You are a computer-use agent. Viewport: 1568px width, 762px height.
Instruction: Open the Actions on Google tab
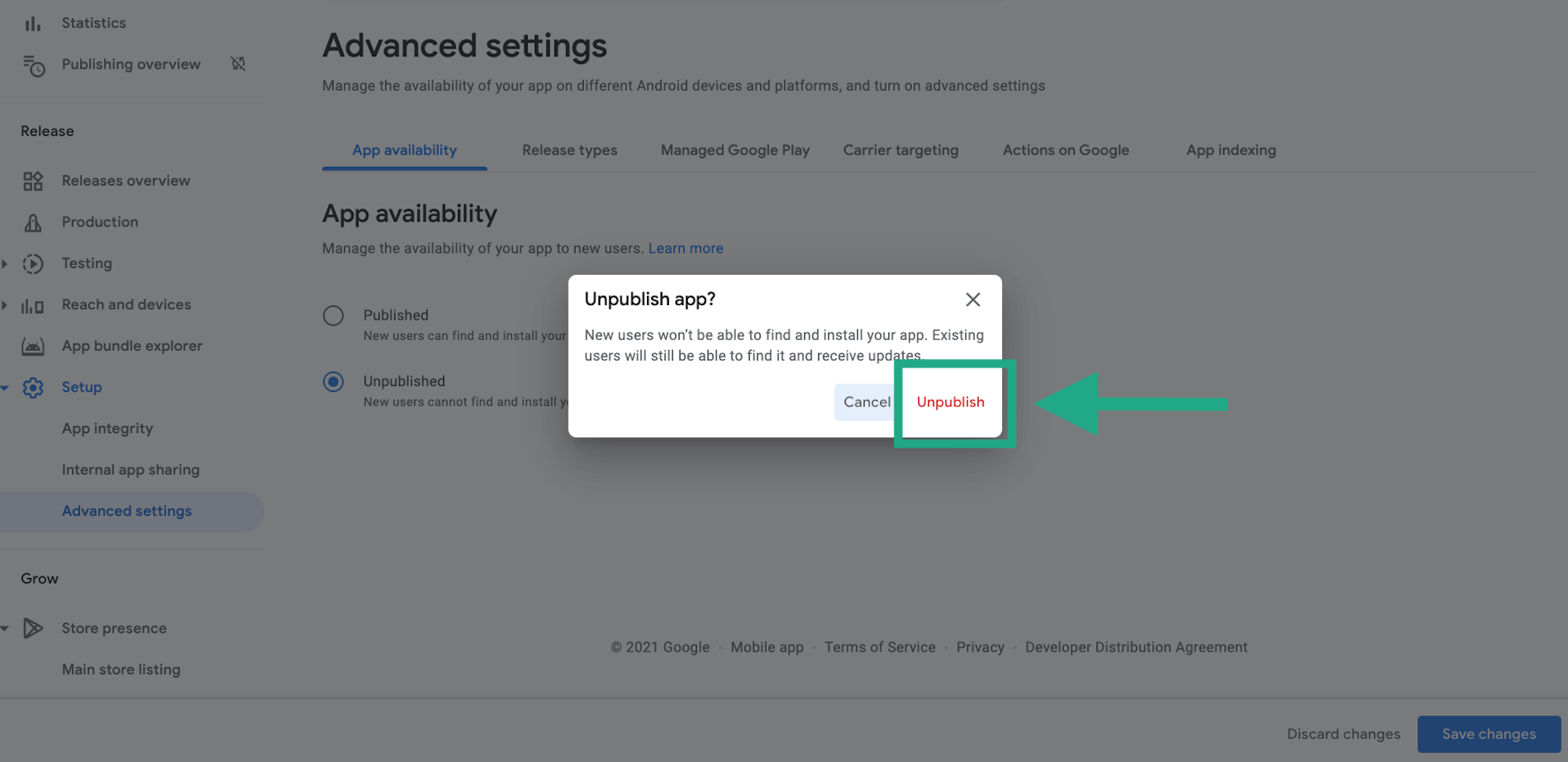(x=1066, y=150)
